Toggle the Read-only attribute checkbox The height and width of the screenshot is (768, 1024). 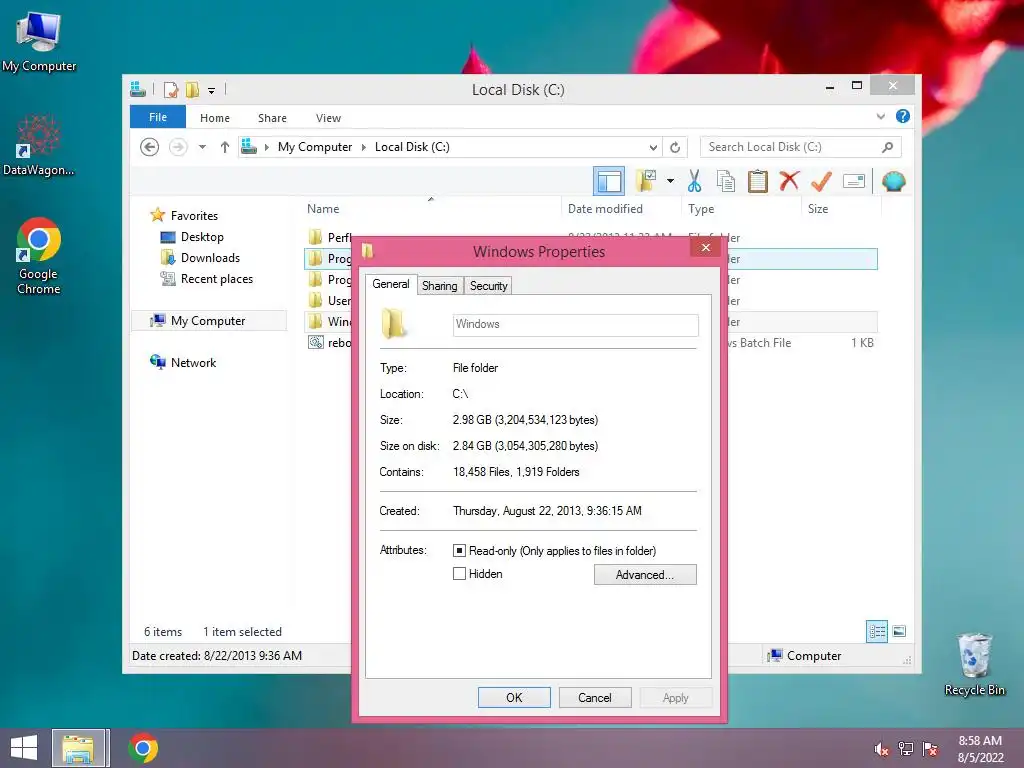pos(459,551)
